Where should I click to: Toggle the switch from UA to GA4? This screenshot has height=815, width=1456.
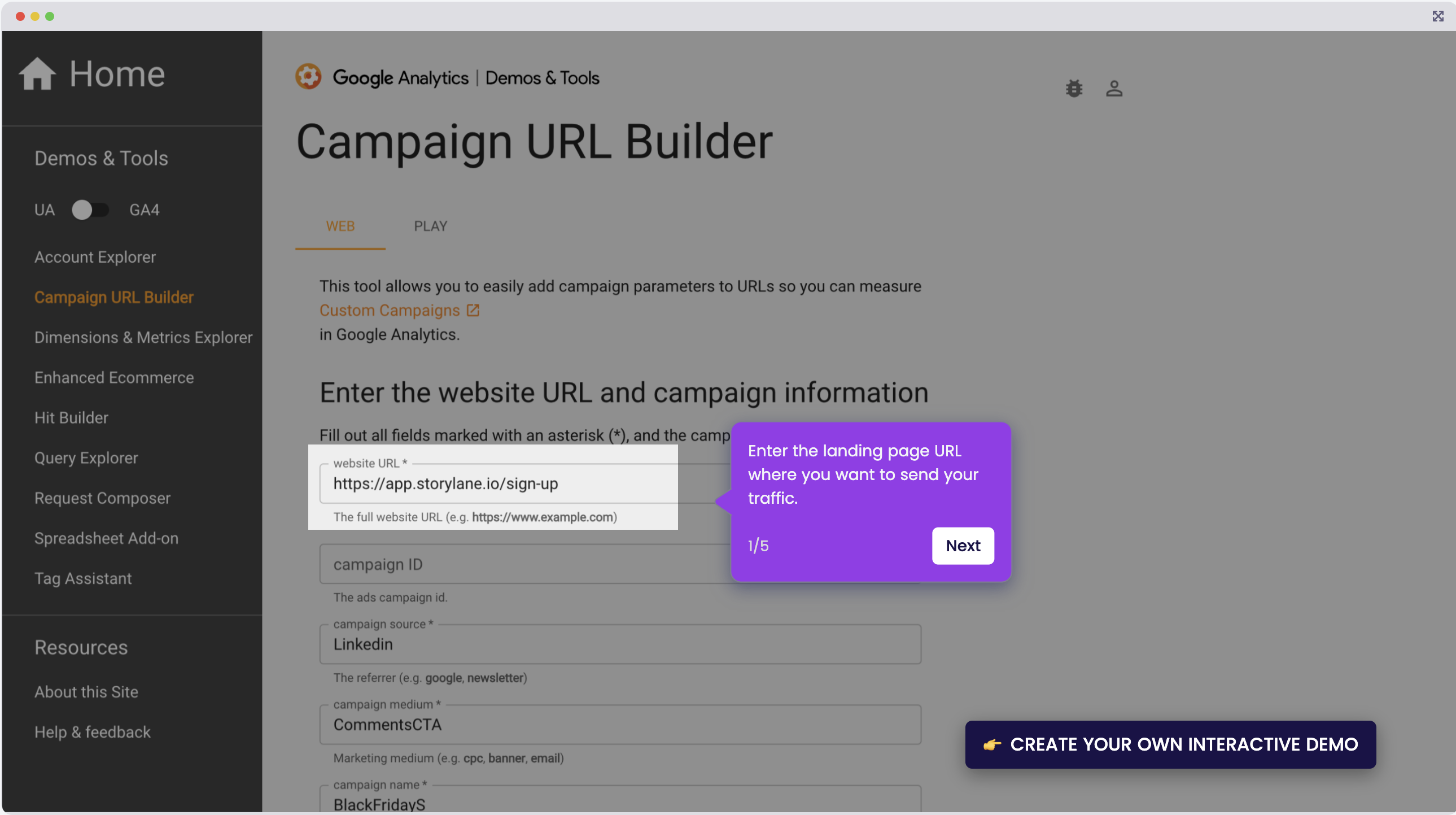tap(90, 210)
